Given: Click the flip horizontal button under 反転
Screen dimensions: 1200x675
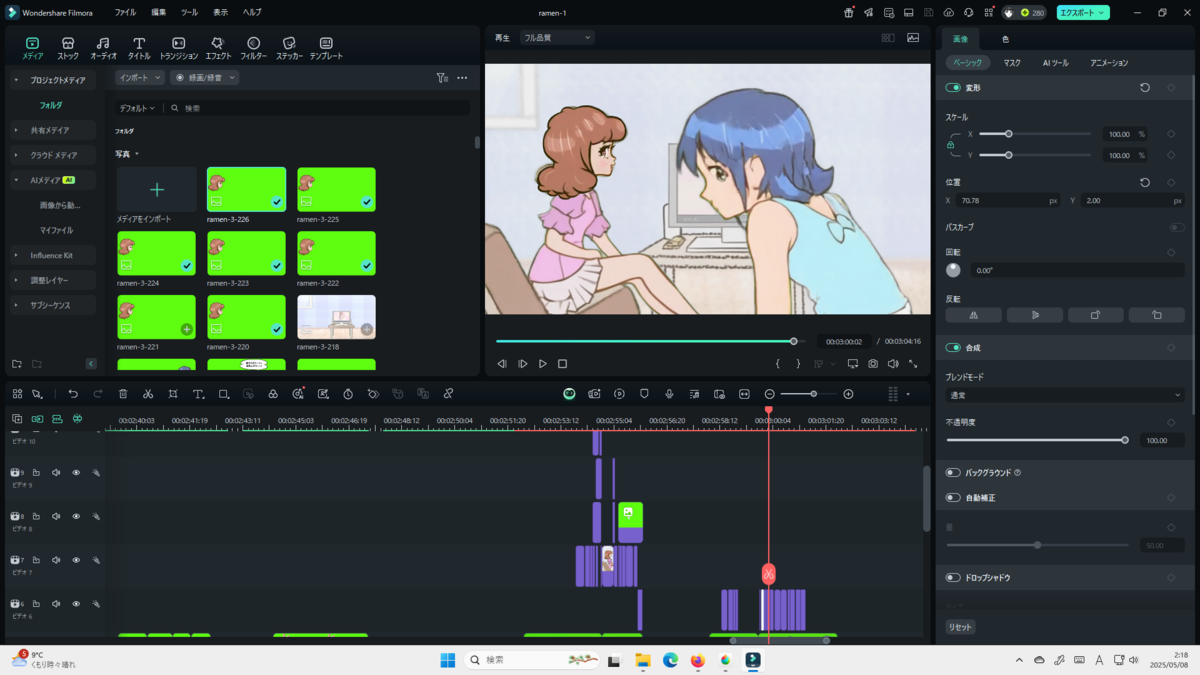Looking at the screenshot, I should pos(973,315).
